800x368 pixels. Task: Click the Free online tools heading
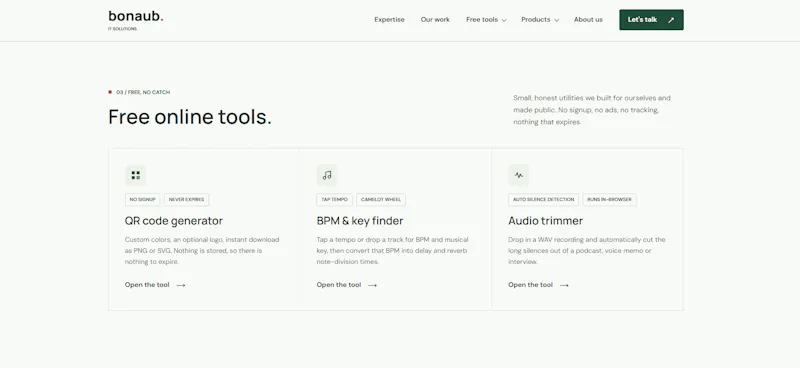coord(190,117)
